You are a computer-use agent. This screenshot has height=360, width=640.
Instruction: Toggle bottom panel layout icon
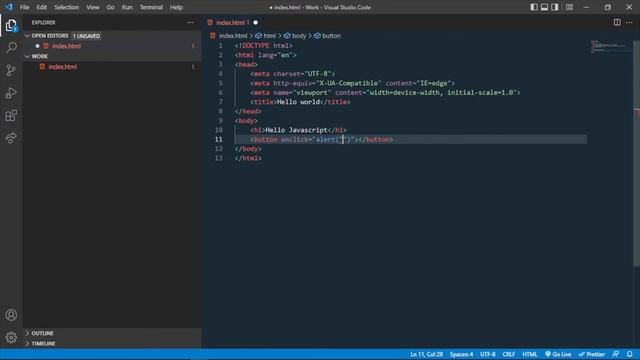(x=544, y=7)
